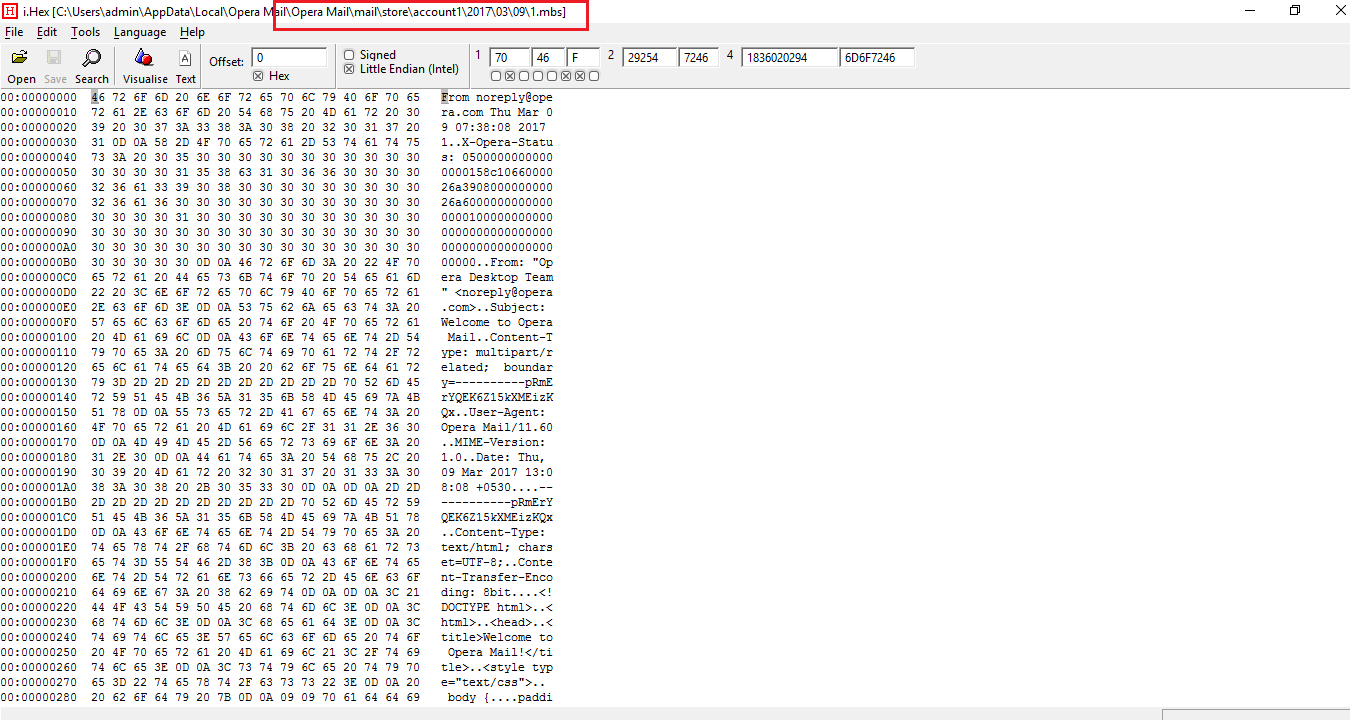Click ASCII text '..MIME-Version:'
Image resolution: width=1350 pixels, height=720 pixels.
[x=493, y=442]
